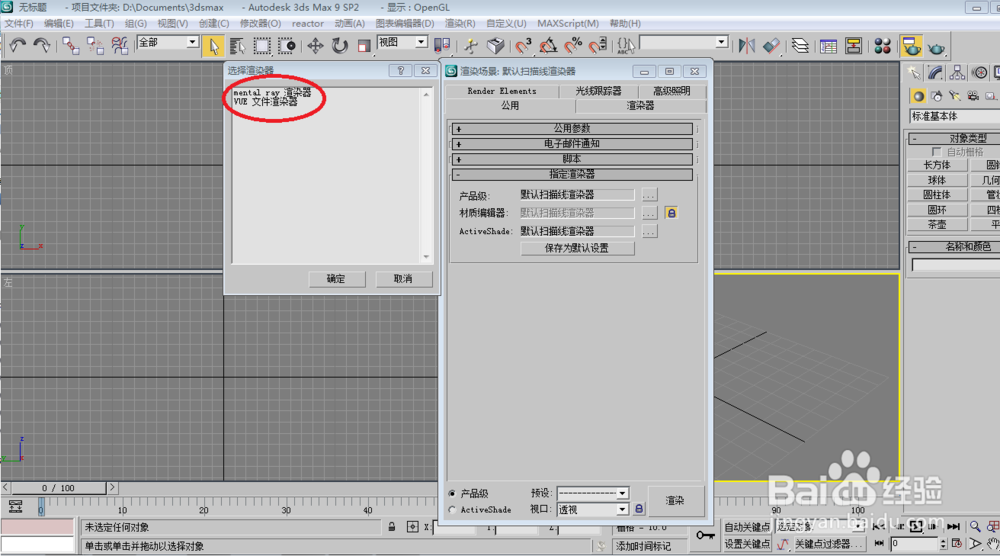Screen dimensions: 1000x556
Task: Activate the Unlink Selection tool
Action: [95, 45]
